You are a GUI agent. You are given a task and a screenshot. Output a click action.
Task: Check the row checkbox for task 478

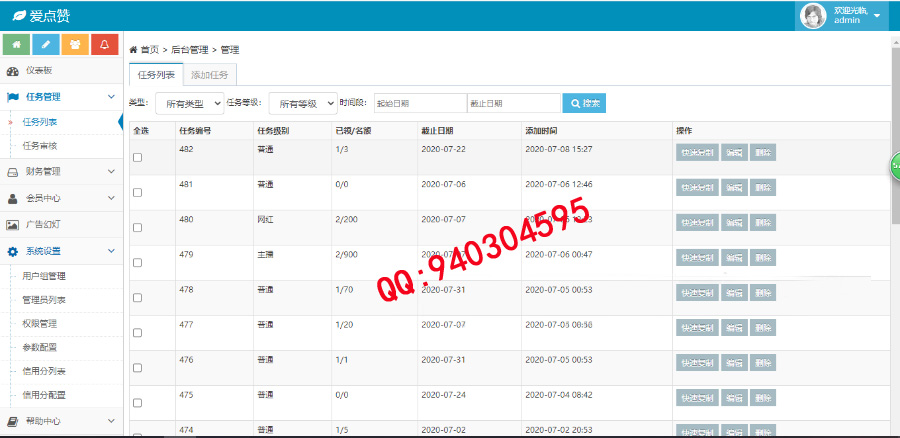pyautogui.click(x=138, y=298)
